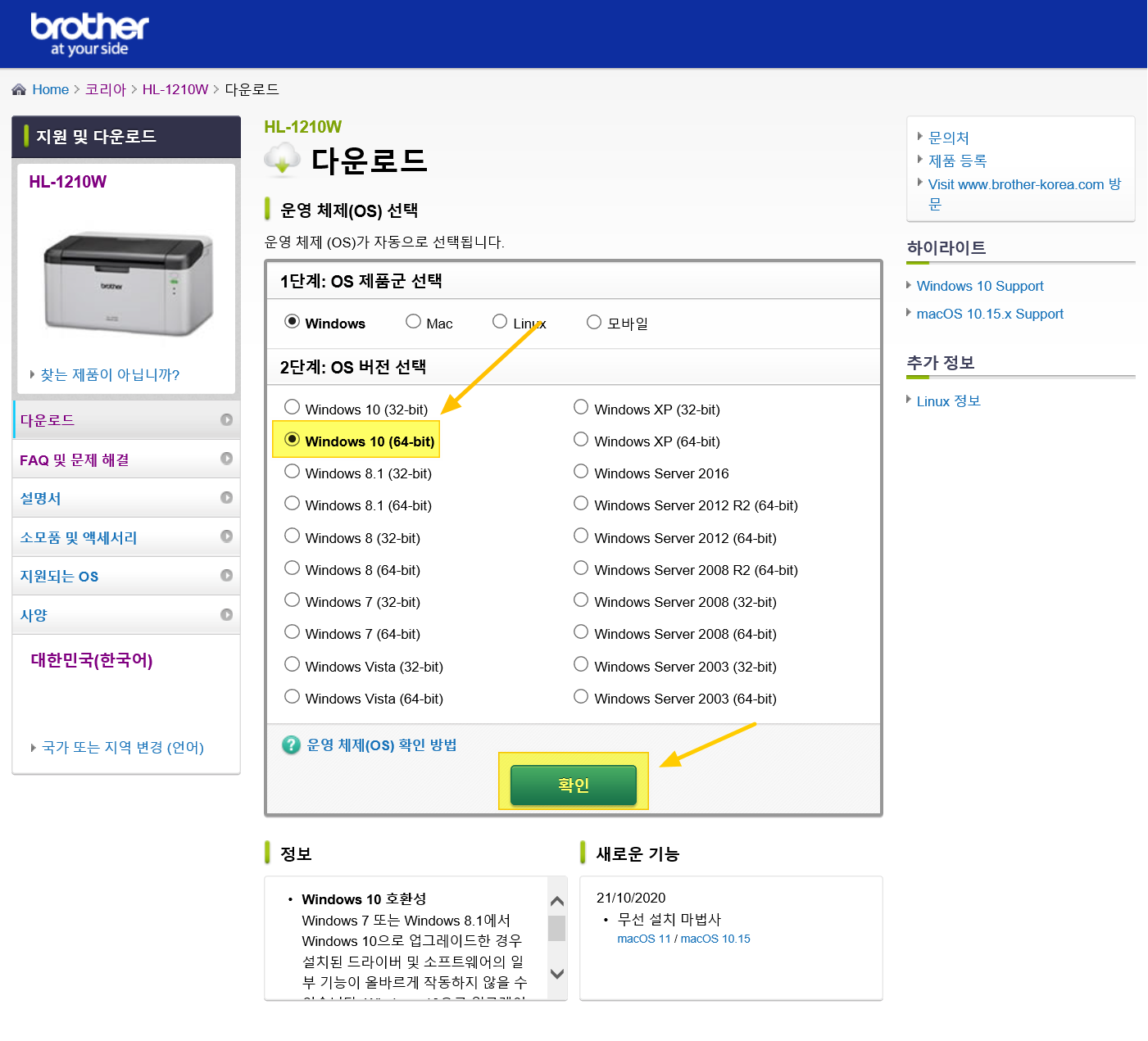Choose Windows 8 (32-bit) option
Image resolution: width=1148 pixels, height=1041 pixels.
(x=292, y=535)
